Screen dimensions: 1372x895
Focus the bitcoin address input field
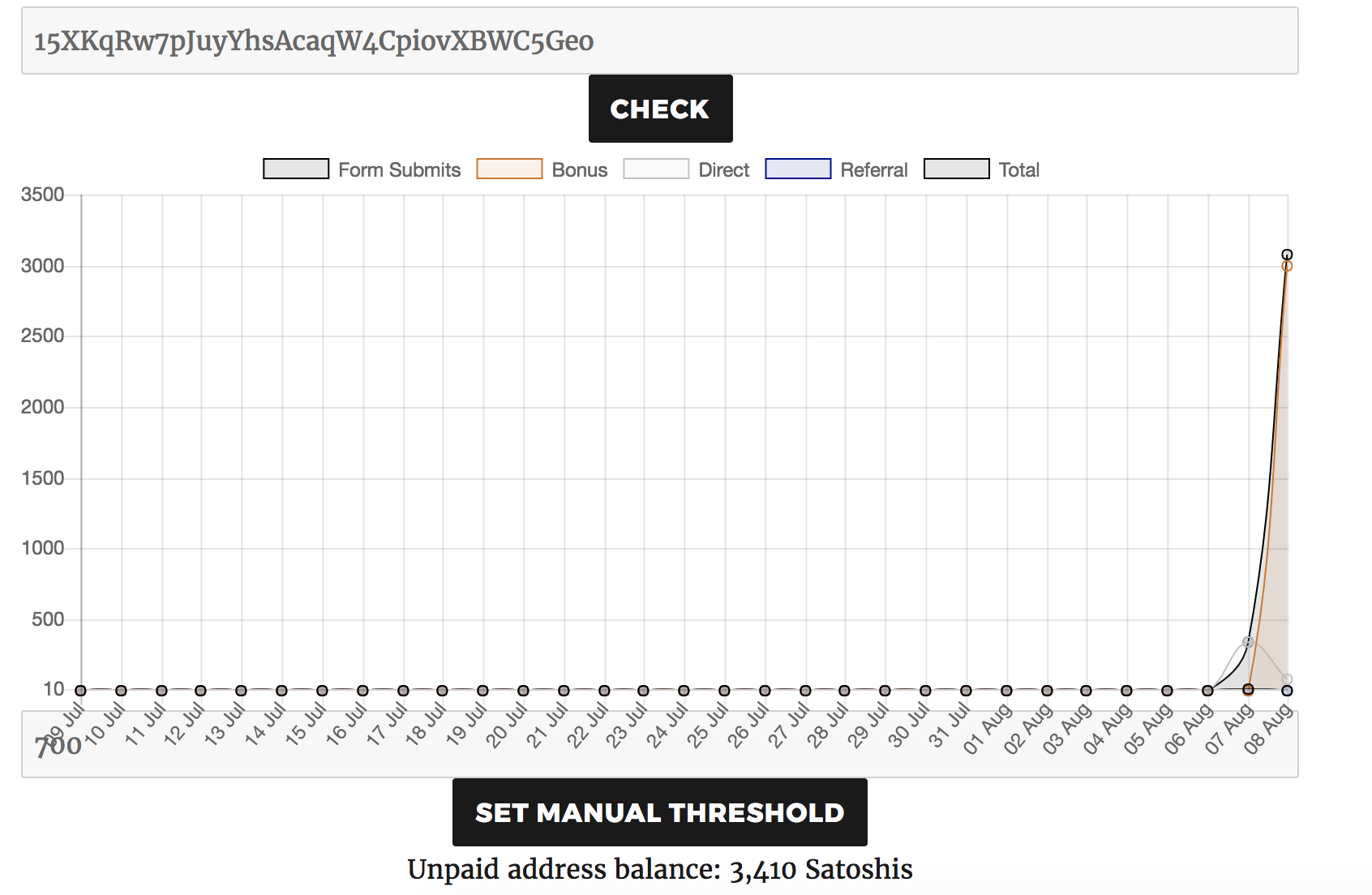tap(659, 41)
